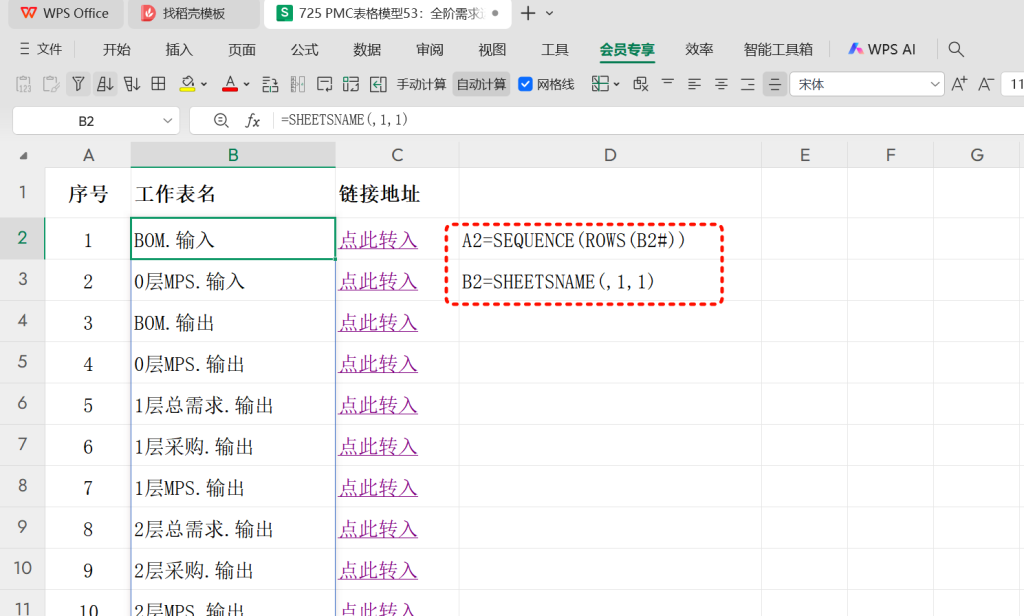Toggle the middle vertical alignment icon
This screenshot has height=616, width=1024.
(x=775, y=84)
